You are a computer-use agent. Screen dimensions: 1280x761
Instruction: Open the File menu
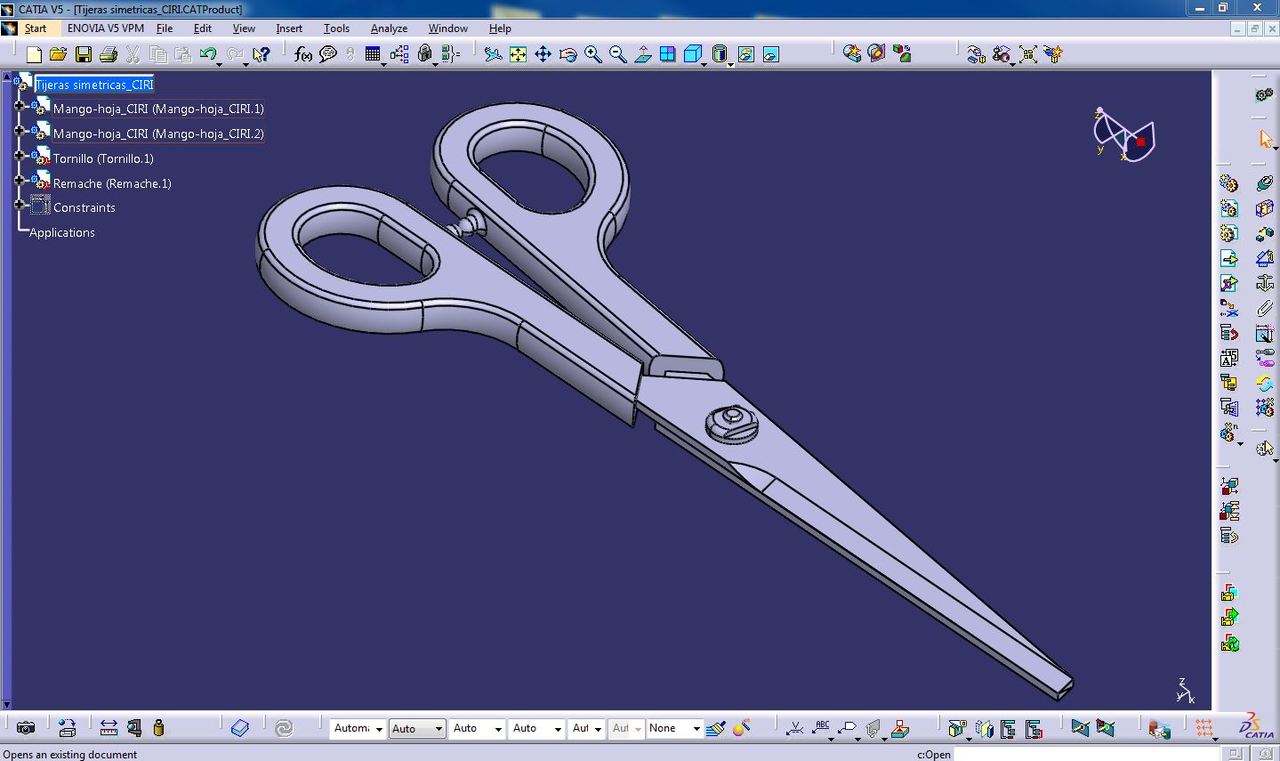tap(165, 28)
